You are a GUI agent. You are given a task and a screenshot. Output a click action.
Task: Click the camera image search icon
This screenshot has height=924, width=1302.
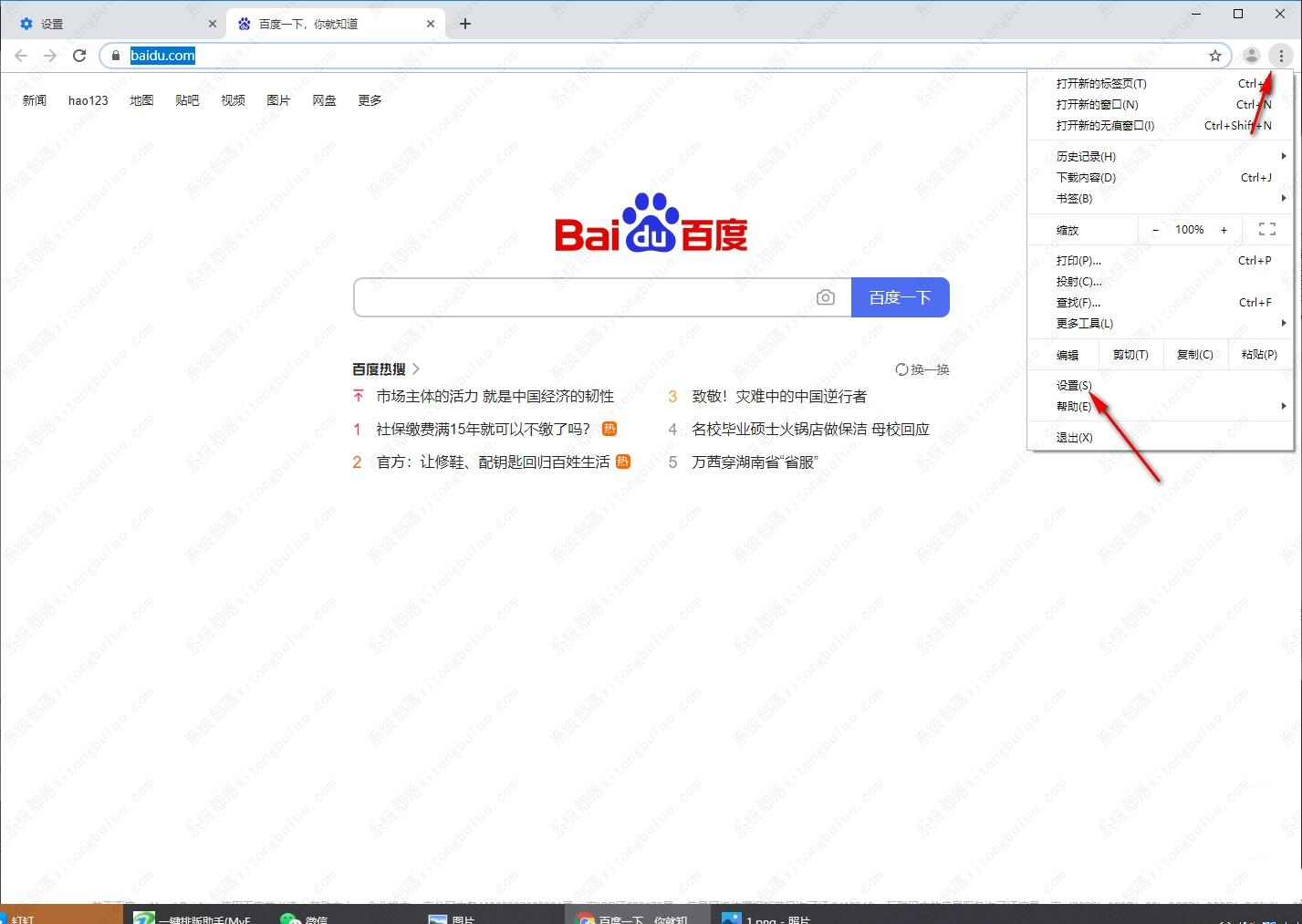pos(826,297)
